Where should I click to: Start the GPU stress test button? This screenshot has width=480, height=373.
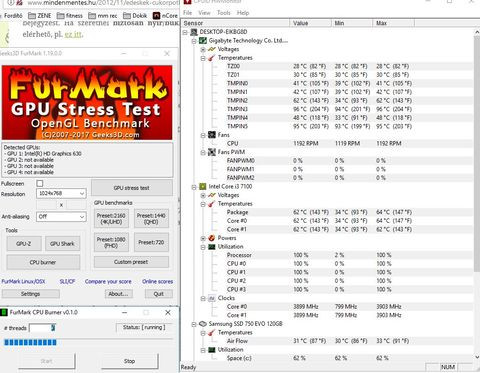point(132,188)
